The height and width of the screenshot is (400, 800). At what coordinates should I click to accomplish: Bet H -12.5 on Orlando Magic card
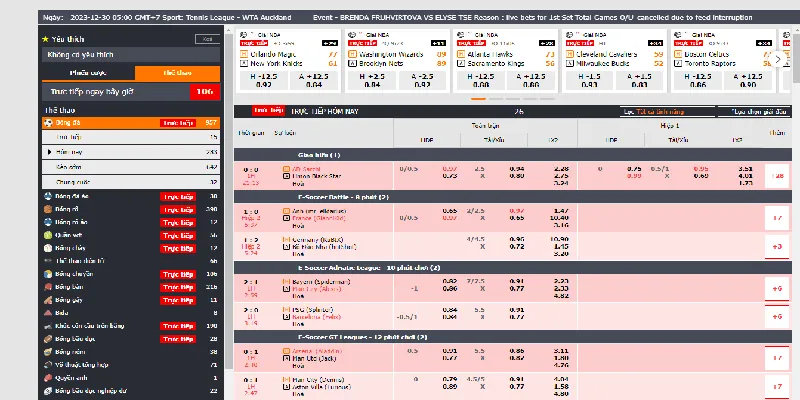[263, 81]
